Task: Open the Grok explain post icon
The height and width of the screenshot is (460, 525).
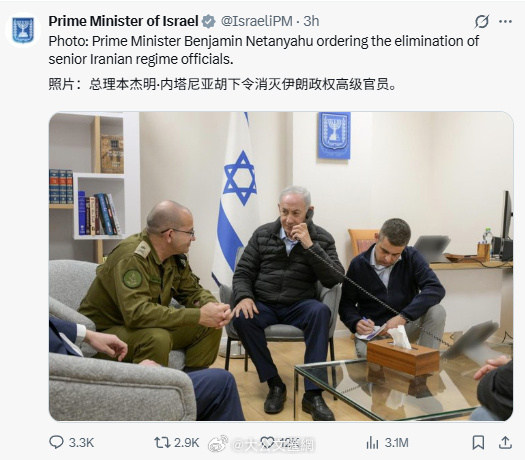Action: 482,21
